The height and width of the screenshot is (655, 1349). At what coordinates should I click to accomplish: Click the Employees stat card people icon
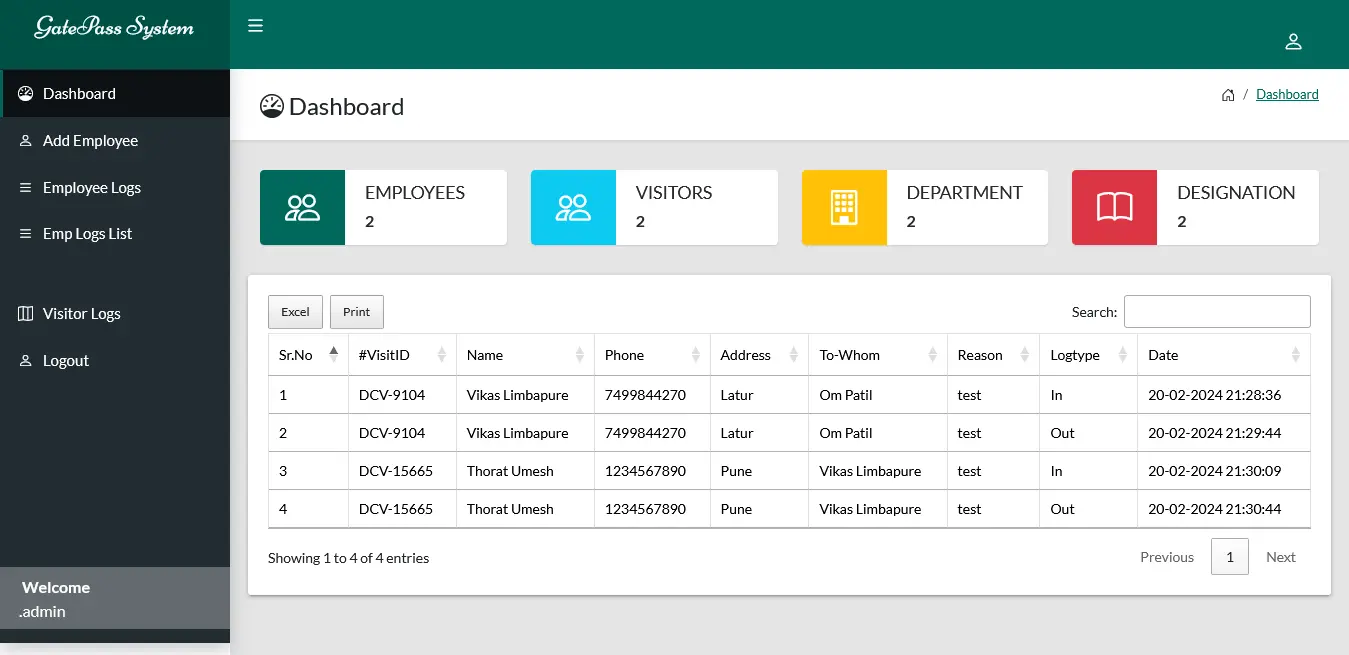(x=301, y=207)
